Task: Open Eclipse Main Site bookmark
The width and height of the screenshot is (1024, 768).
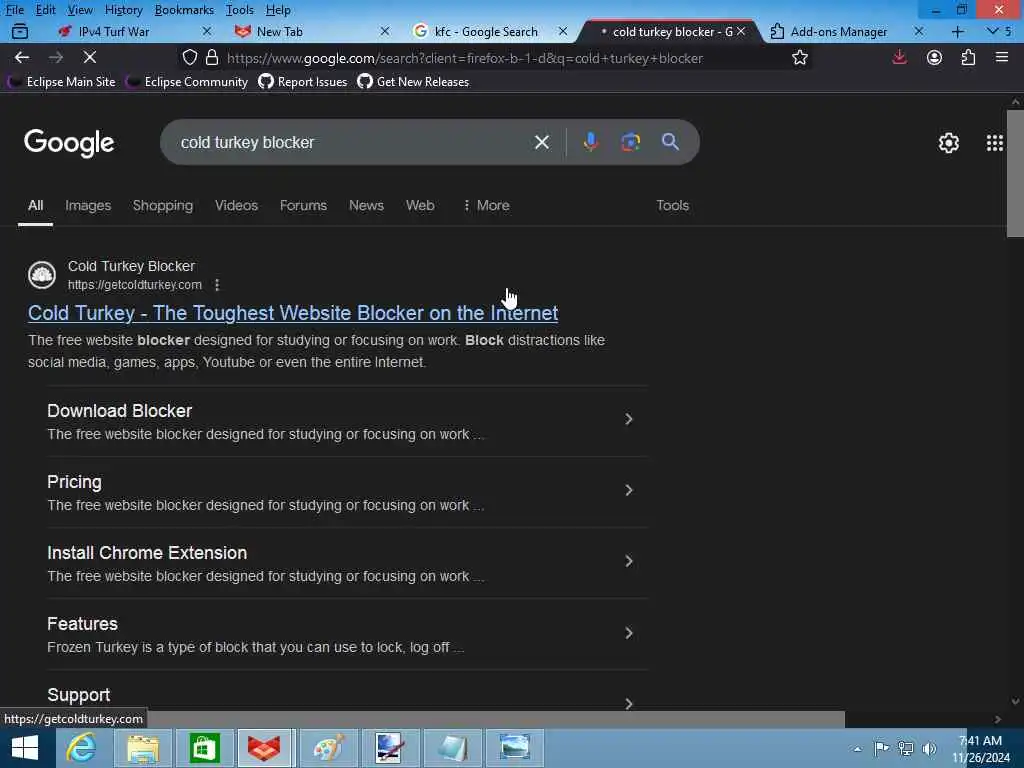Action: (61, 82)
